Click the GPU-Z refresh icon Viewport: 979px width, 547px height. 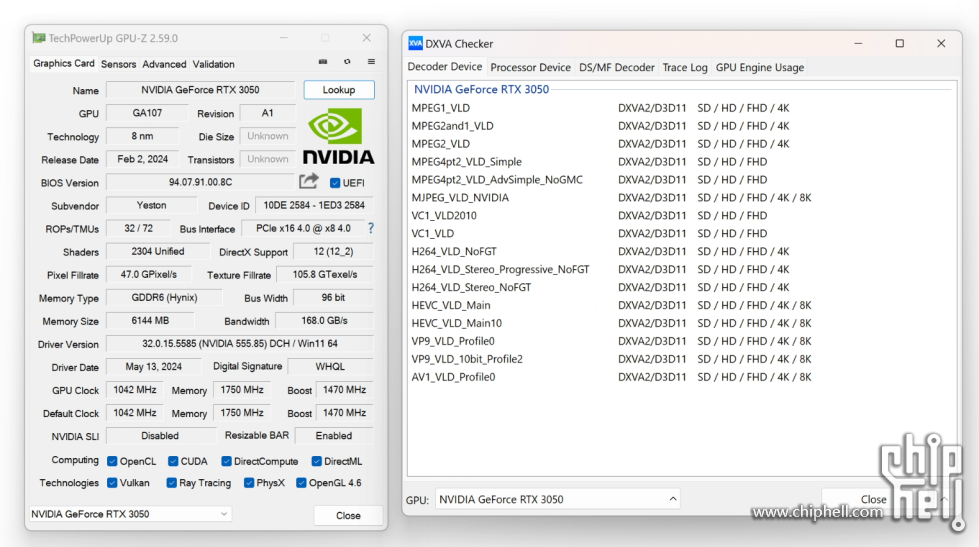[347, 62]
